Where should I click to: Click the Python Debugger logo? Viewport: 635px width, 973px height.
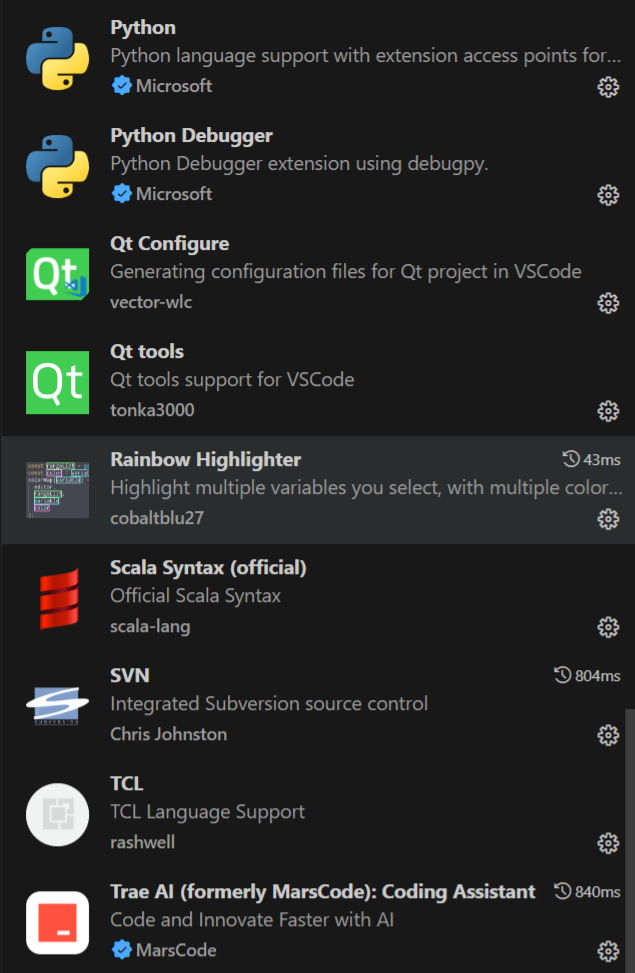(x=57, y=166)
